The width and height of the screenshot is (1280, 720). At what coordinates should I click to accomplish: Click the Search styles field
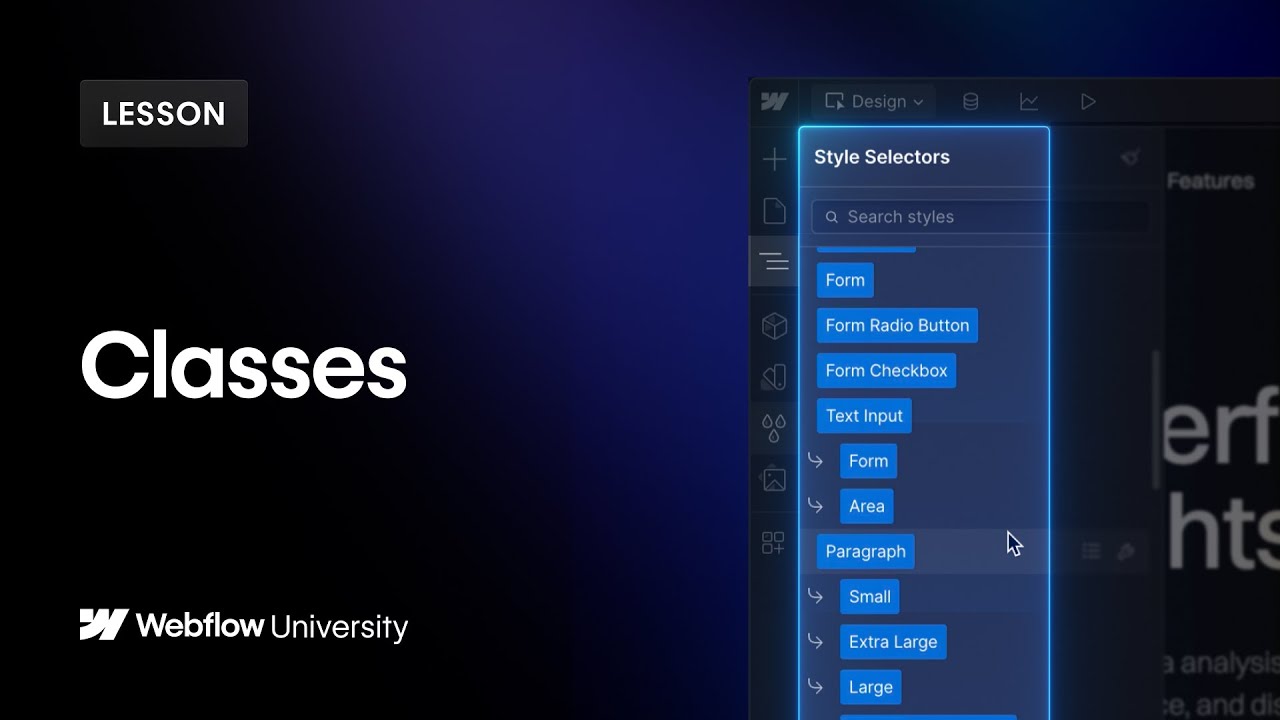(930, 216)
